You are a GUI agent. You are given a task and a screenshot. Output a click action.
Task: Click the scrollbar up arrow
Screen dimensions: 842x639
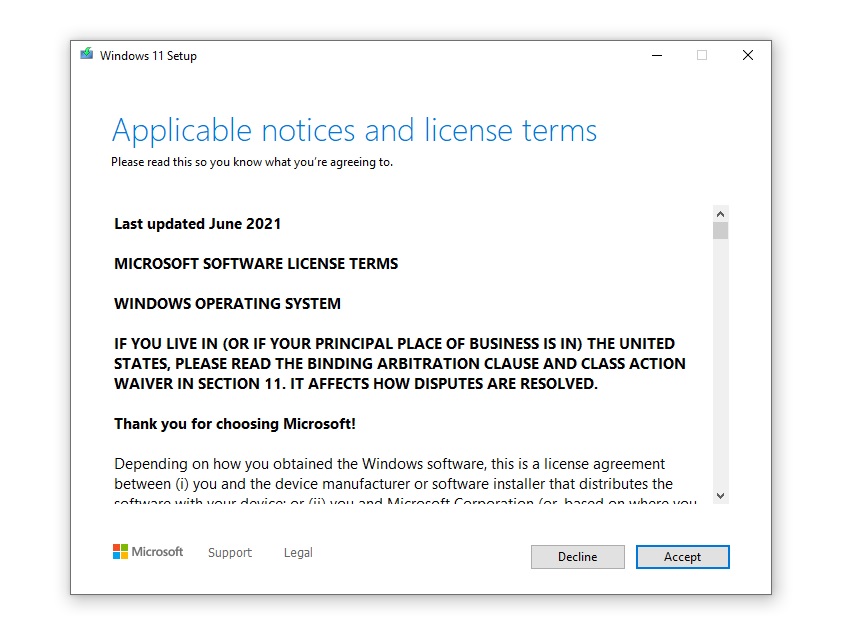coord(721,214)
